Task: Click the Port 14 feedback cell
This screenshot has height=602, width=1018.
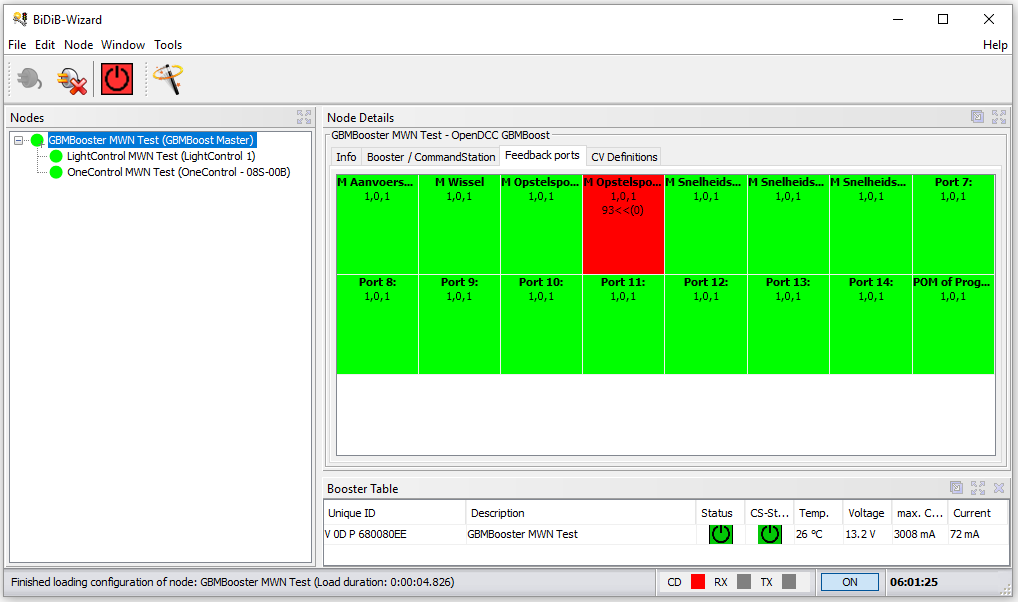Action: click(871, 324)
